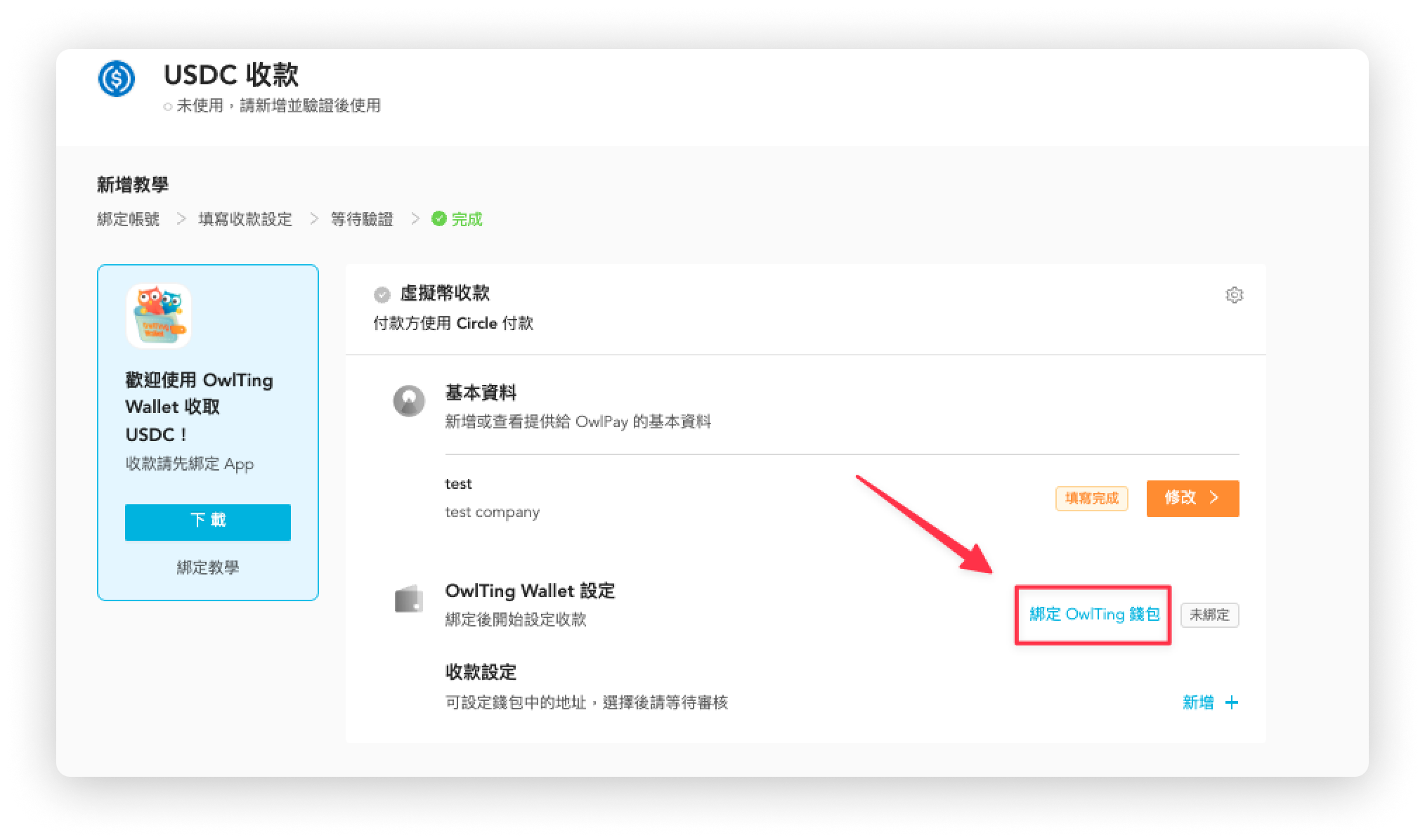
Task: Click the OwlTing Wallet 設定 heading
Action: pos(530,591)
